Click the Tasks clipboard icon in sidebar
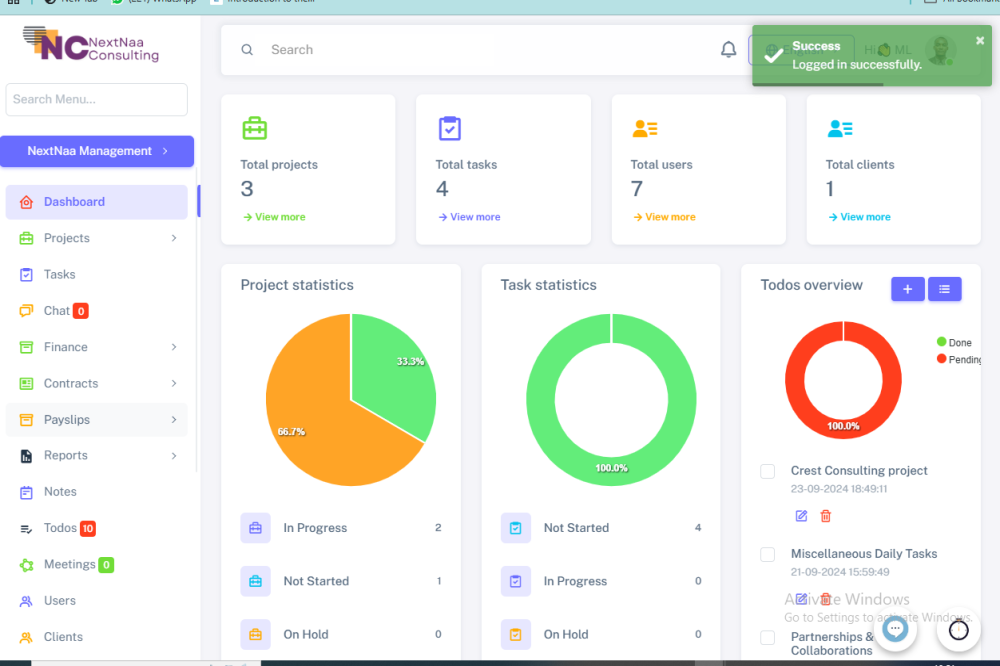The width and height of the screenshot is (1000, 666). [26, 275]
